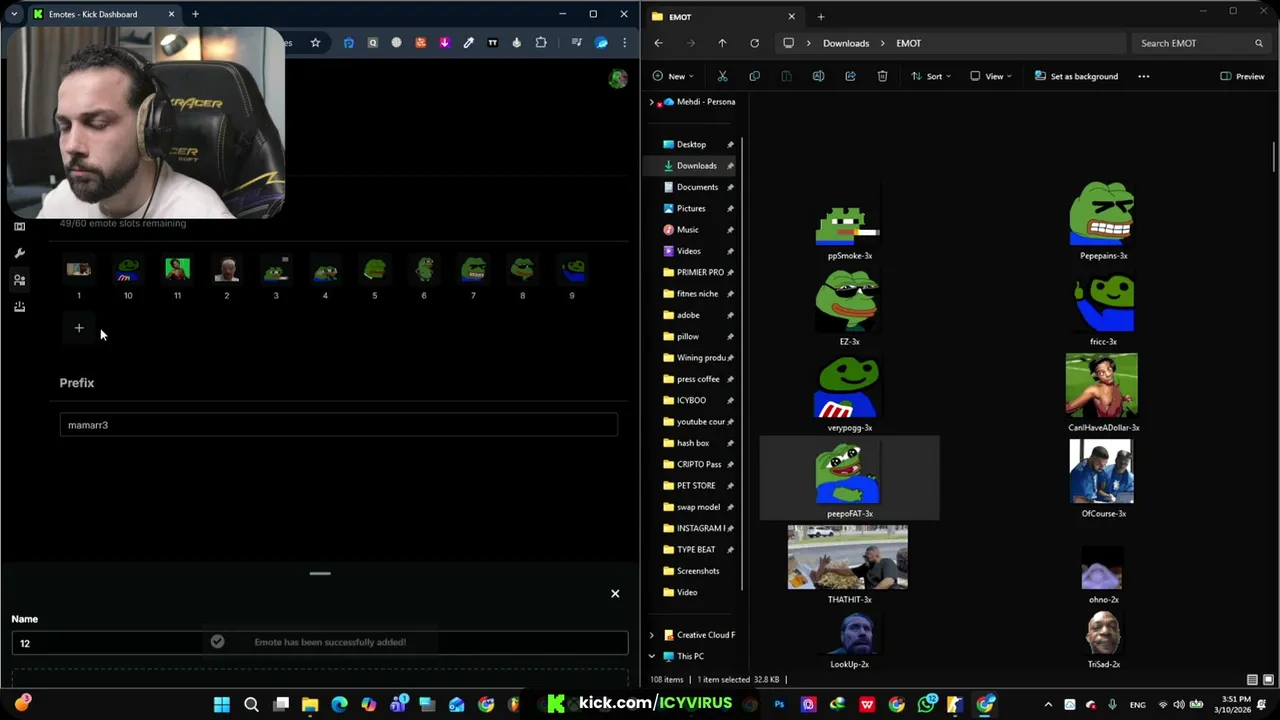Select the EMOT tab in File Explorer

(723, 16)
